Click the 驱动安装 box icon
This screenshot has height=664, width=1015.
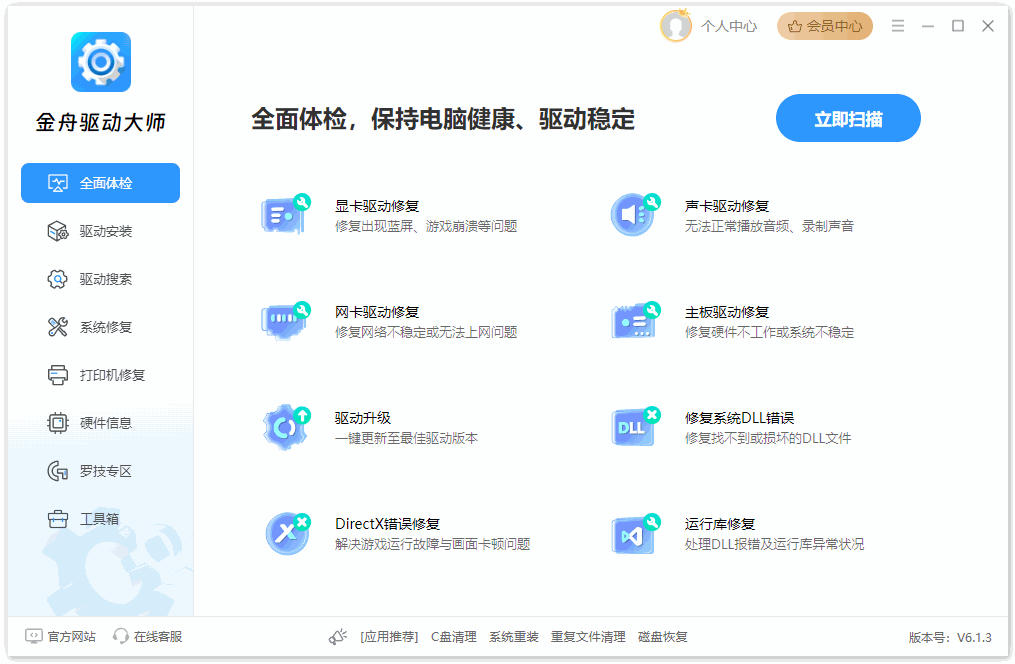[x=58, y=231]
